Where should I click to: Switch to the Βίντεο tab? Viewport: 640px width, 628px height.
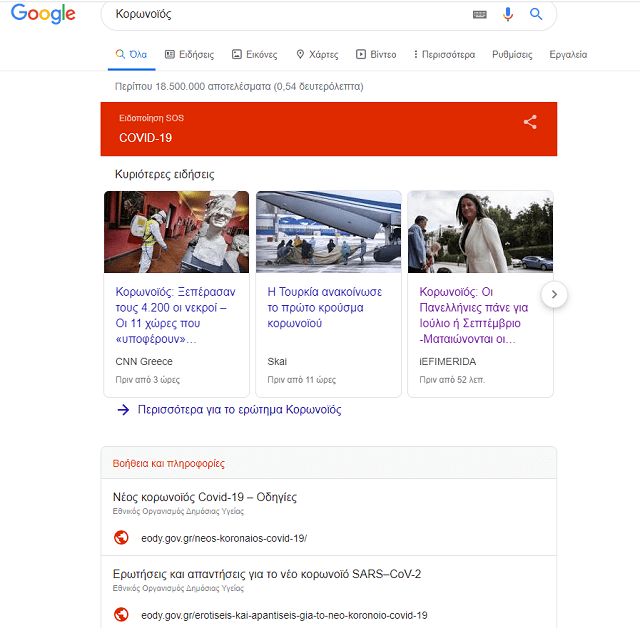pos(376,54)
